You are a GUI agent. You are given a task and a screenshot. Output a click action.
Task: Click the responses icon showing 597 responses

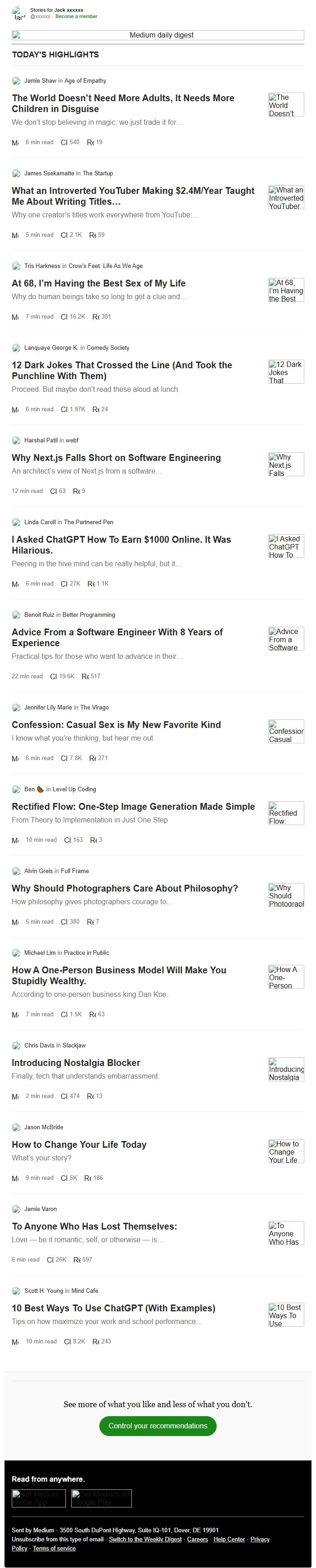click(x=77, y=1260)
